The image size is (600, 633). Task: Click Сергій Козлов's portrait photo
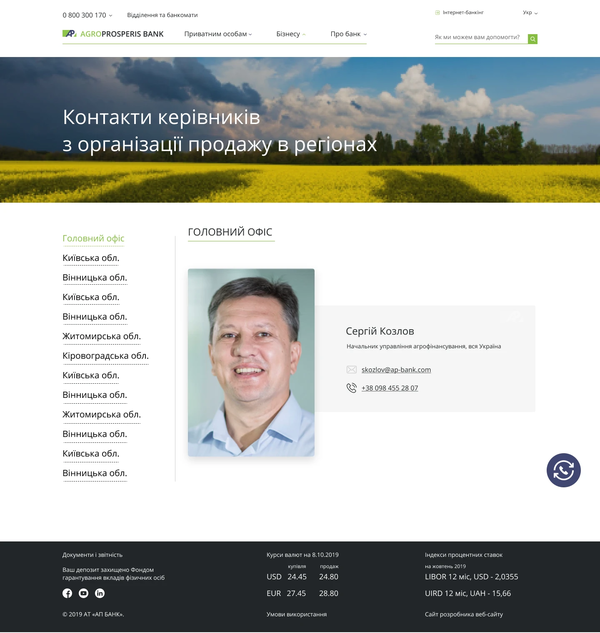[251, 362]
